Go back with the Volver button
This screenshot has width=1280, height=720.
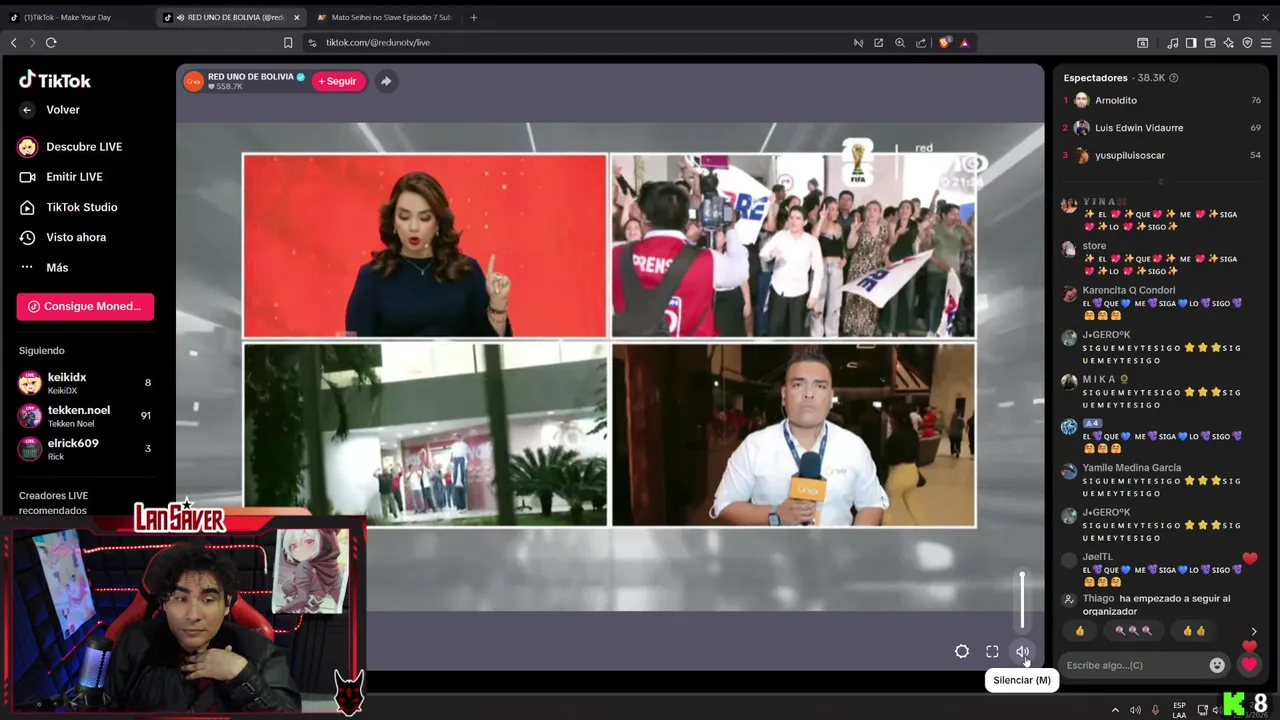pos(50,110)
